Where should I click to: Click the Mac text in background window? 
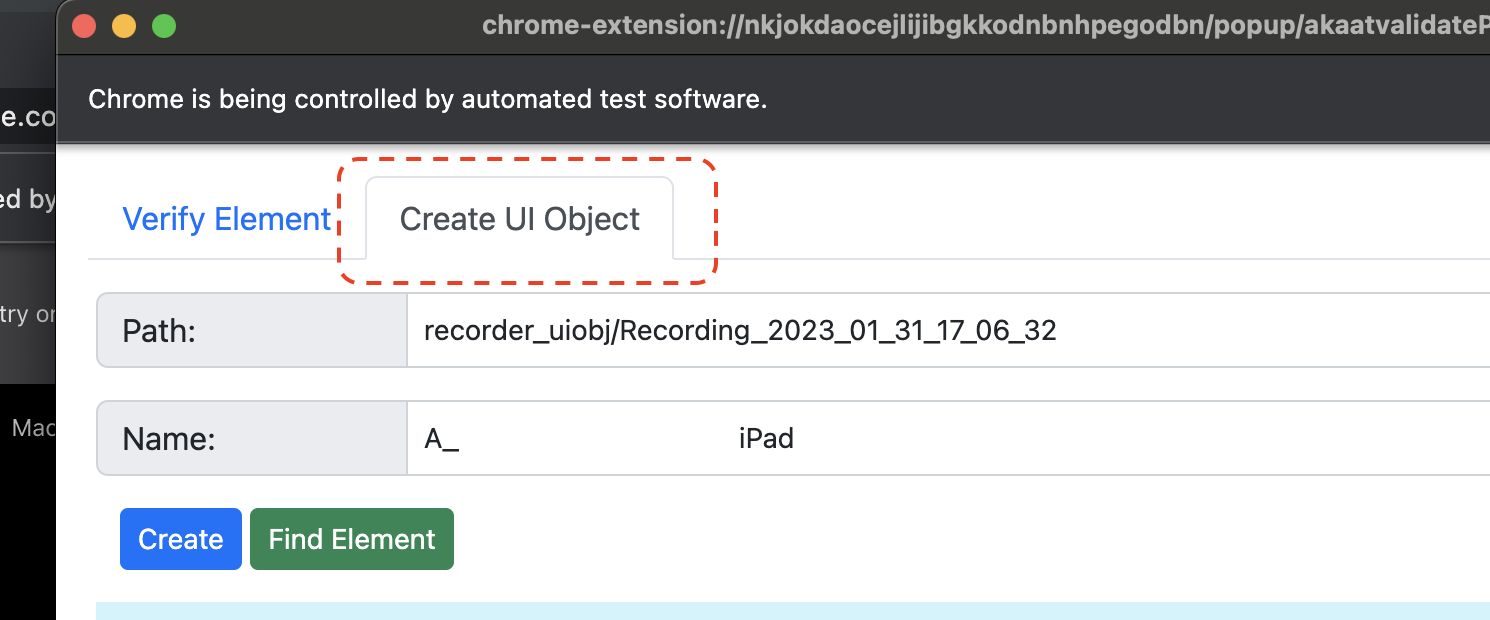34,428
